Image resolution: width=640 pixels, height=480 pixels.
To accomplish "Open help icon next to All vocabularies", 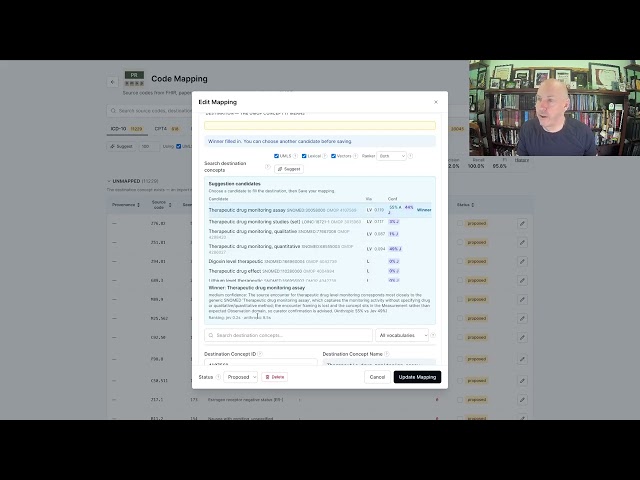I will tap(433, 335).
